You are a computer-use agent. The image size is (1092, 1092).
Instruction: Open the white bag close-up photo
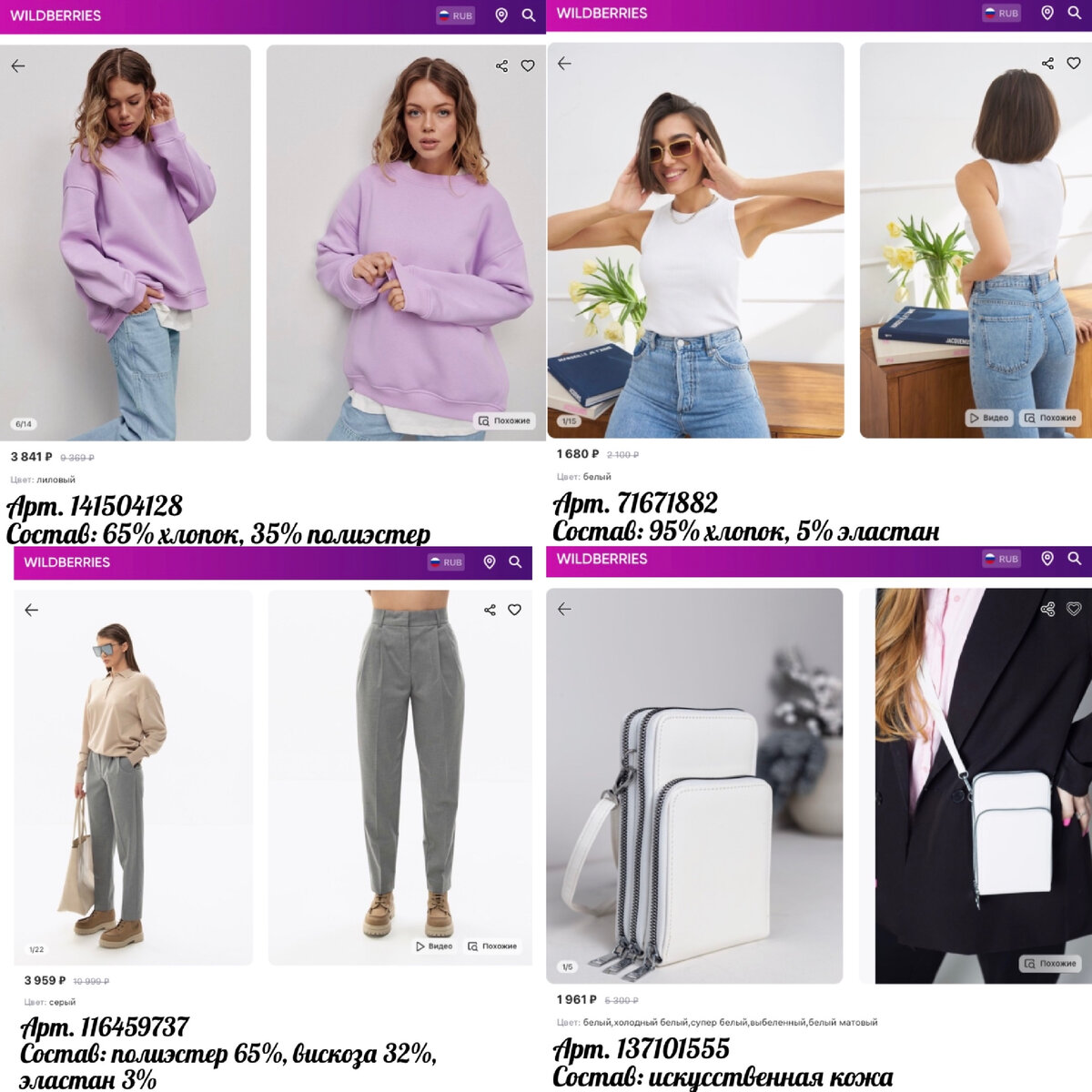click(x=694, y=785)
